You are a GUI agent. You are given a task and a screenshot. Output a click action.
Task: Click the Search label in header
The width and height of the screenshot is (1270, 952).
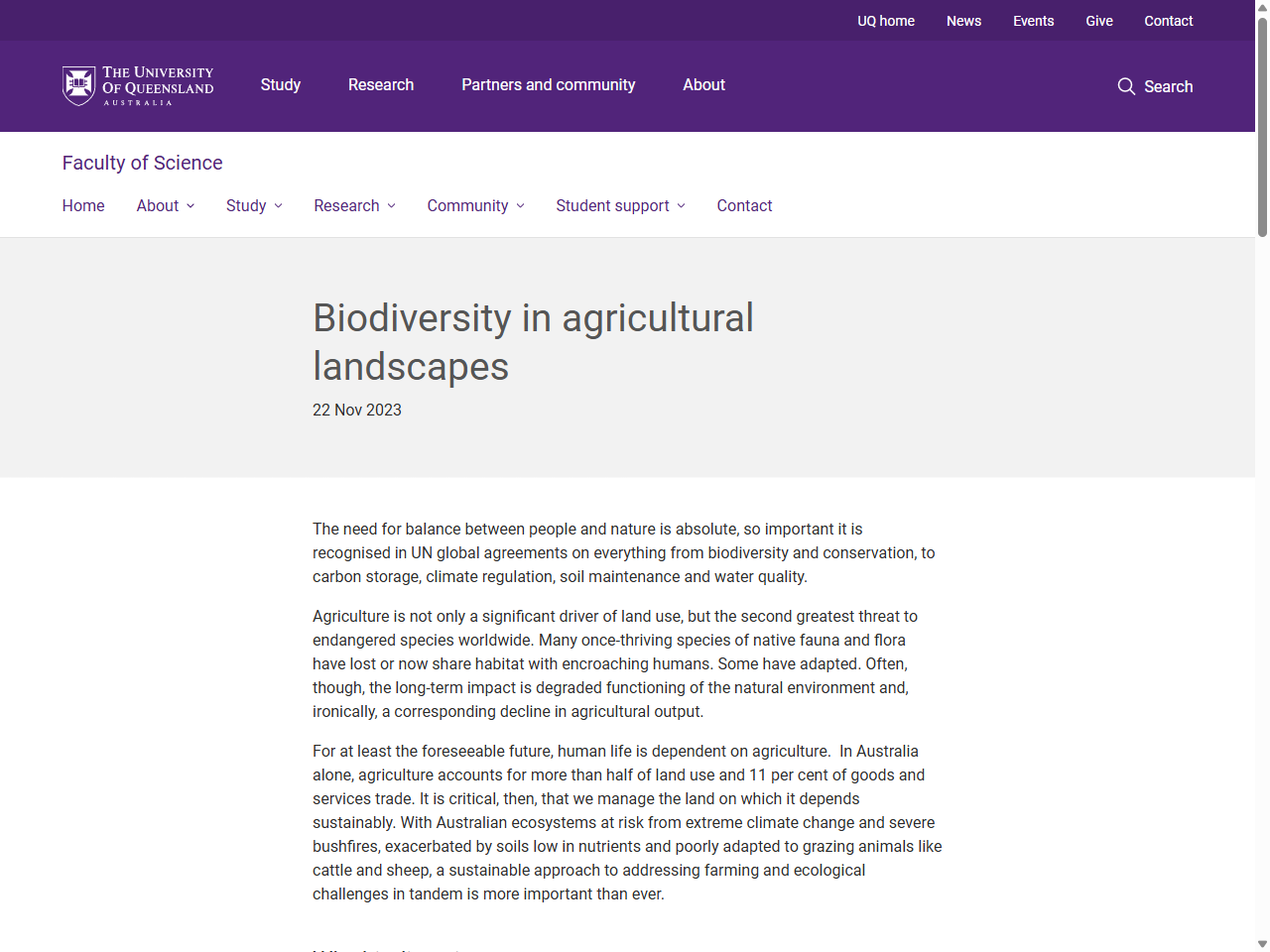coord(1168,86)
